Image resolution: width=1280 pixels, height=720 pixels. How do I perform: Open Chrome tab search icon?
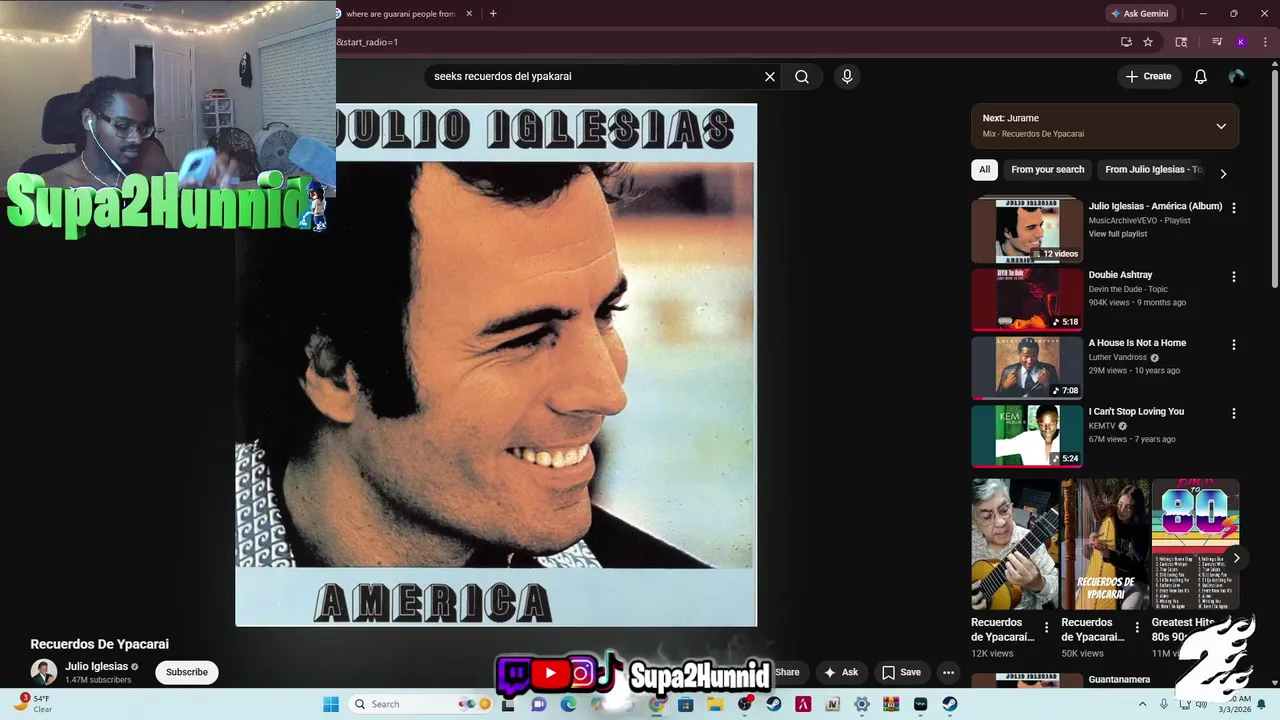(x=1181, y=42)
